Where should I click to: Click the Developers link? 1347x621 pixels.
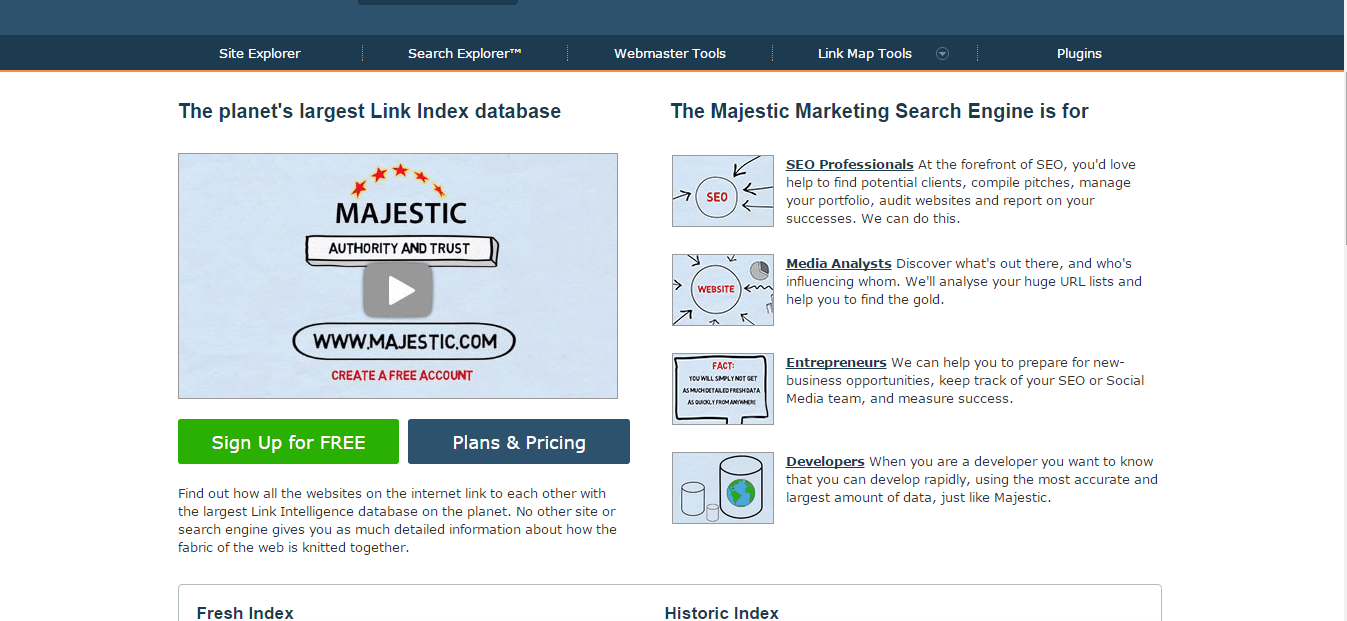(825, 462)
